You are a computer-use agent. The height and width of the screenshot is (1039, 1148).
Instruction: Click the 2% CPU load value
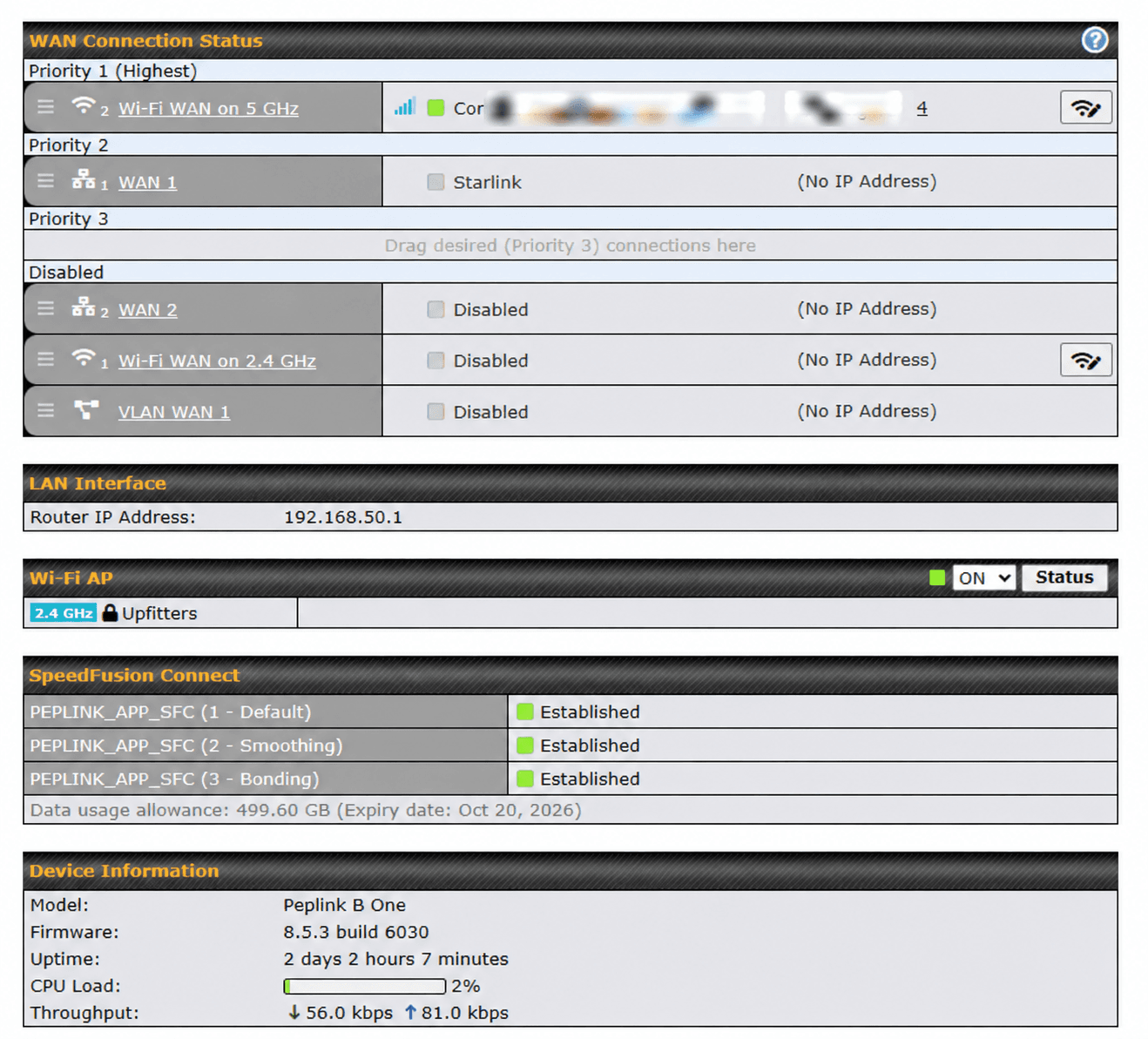465,986
